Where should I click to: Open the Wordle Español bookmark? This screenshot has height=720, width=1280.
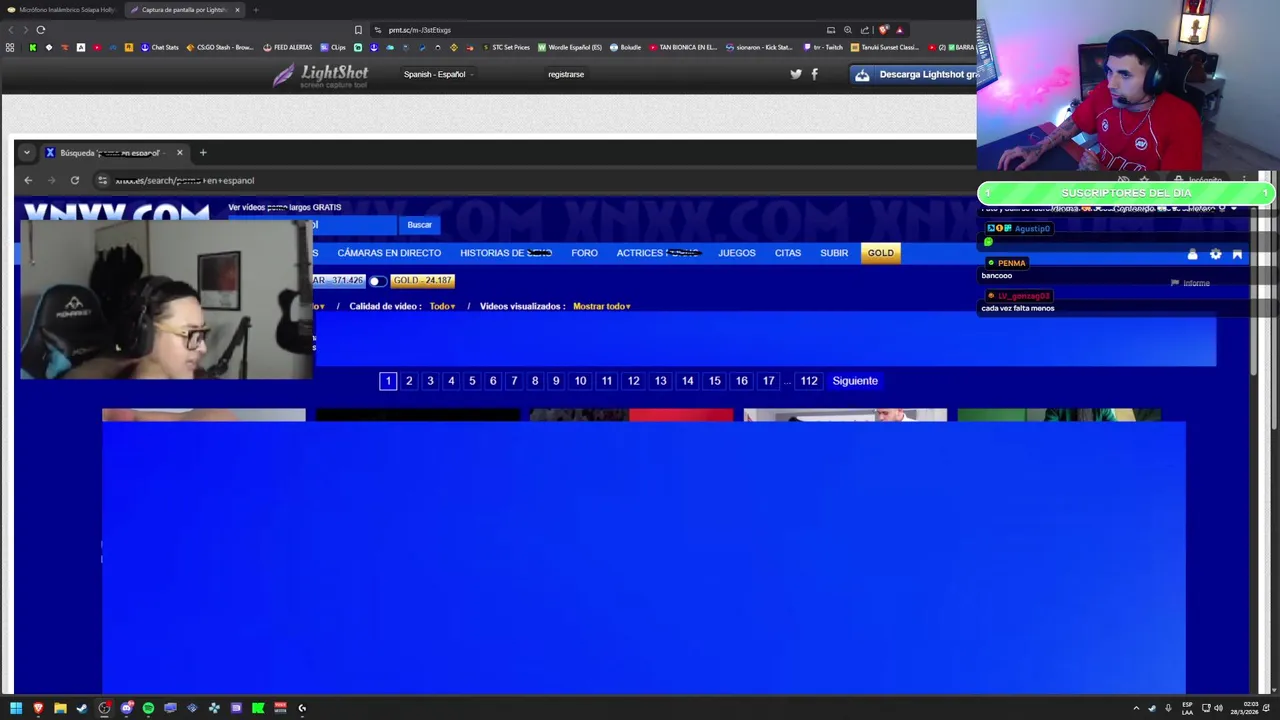click(570, 47)
